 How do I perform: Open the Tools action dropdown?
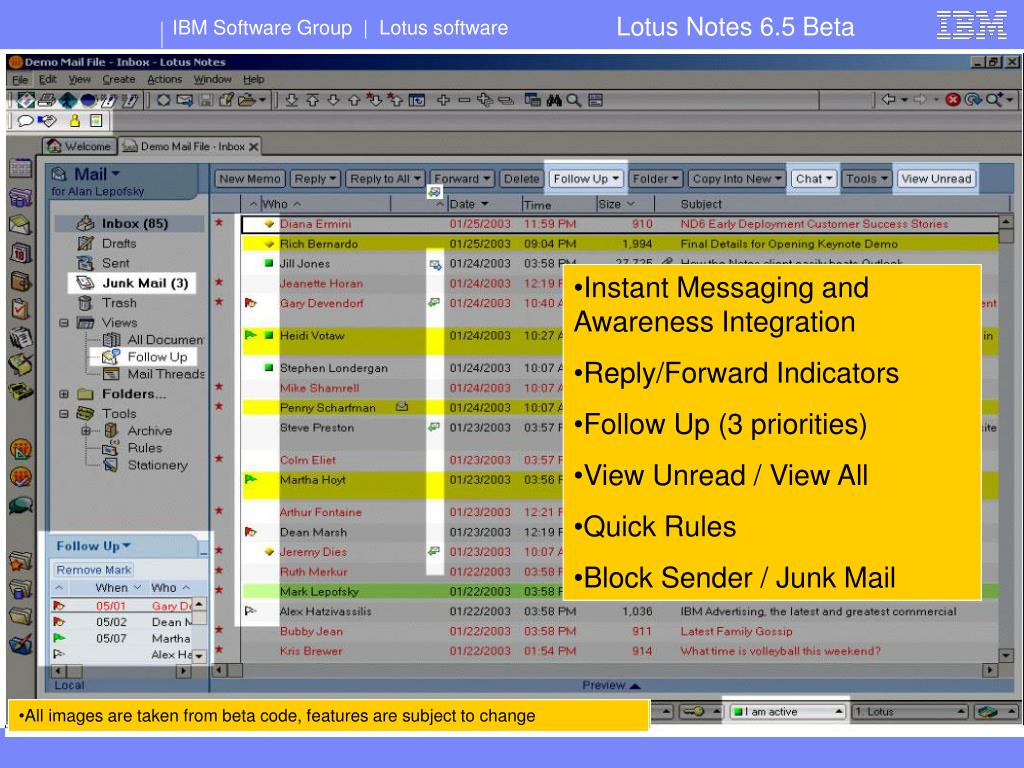tap(867, 179)
